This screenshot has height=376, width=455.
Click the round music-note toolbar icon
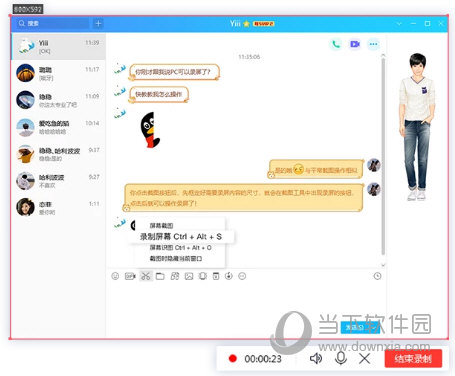(x=229, y=276)
